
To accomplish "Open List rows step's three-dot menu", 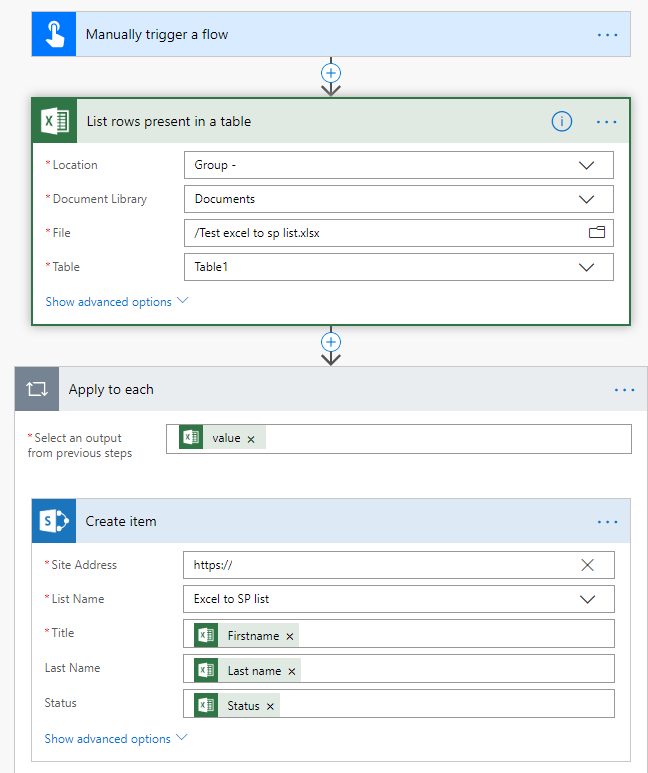I will click(x=607, y=121).
